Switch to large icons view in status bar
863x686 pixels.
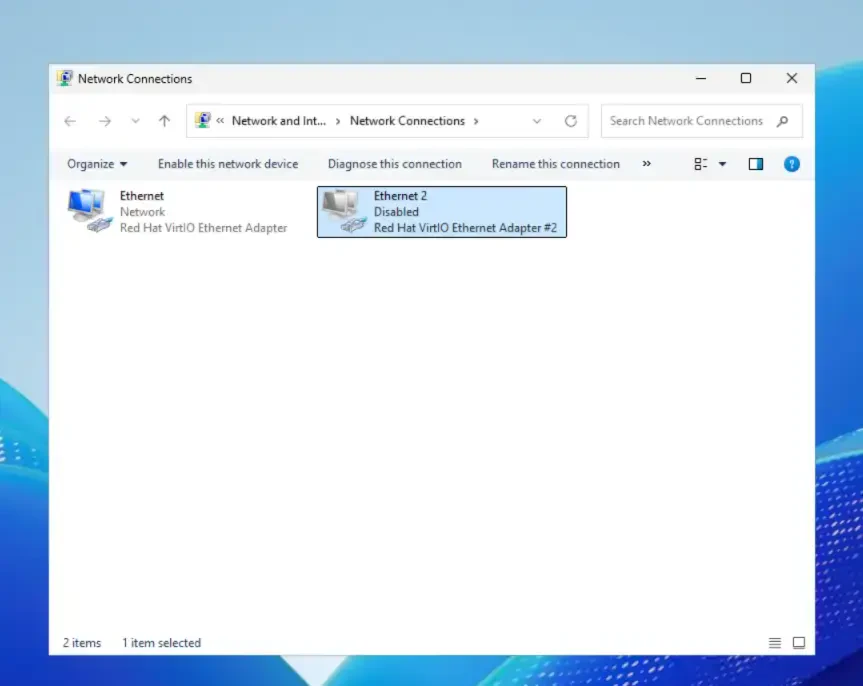pyautogui.click(x=799, y=643)
